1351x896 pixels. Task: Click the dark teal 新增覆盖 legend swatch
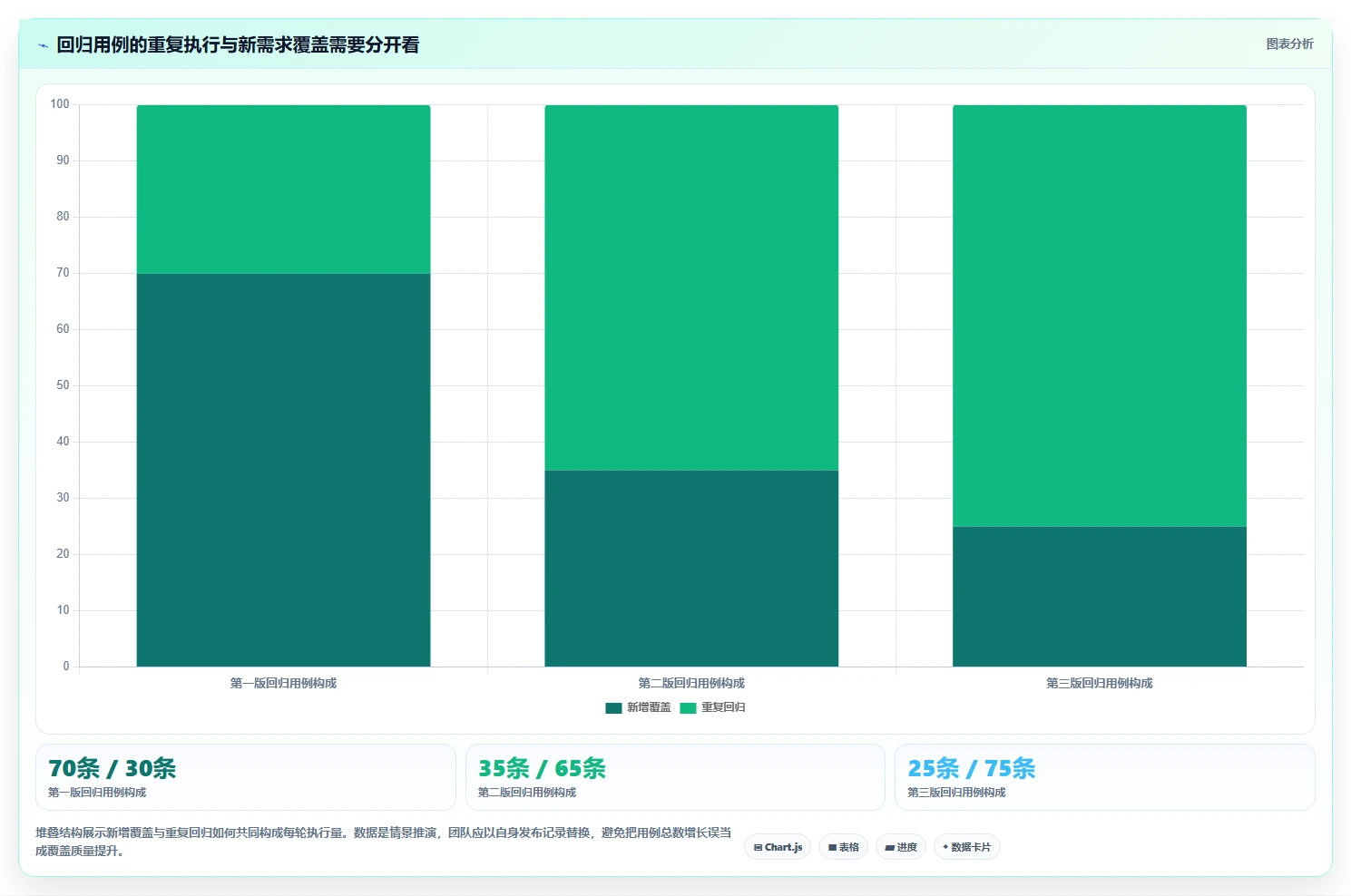pyautogui.click(x=613, y=708)
